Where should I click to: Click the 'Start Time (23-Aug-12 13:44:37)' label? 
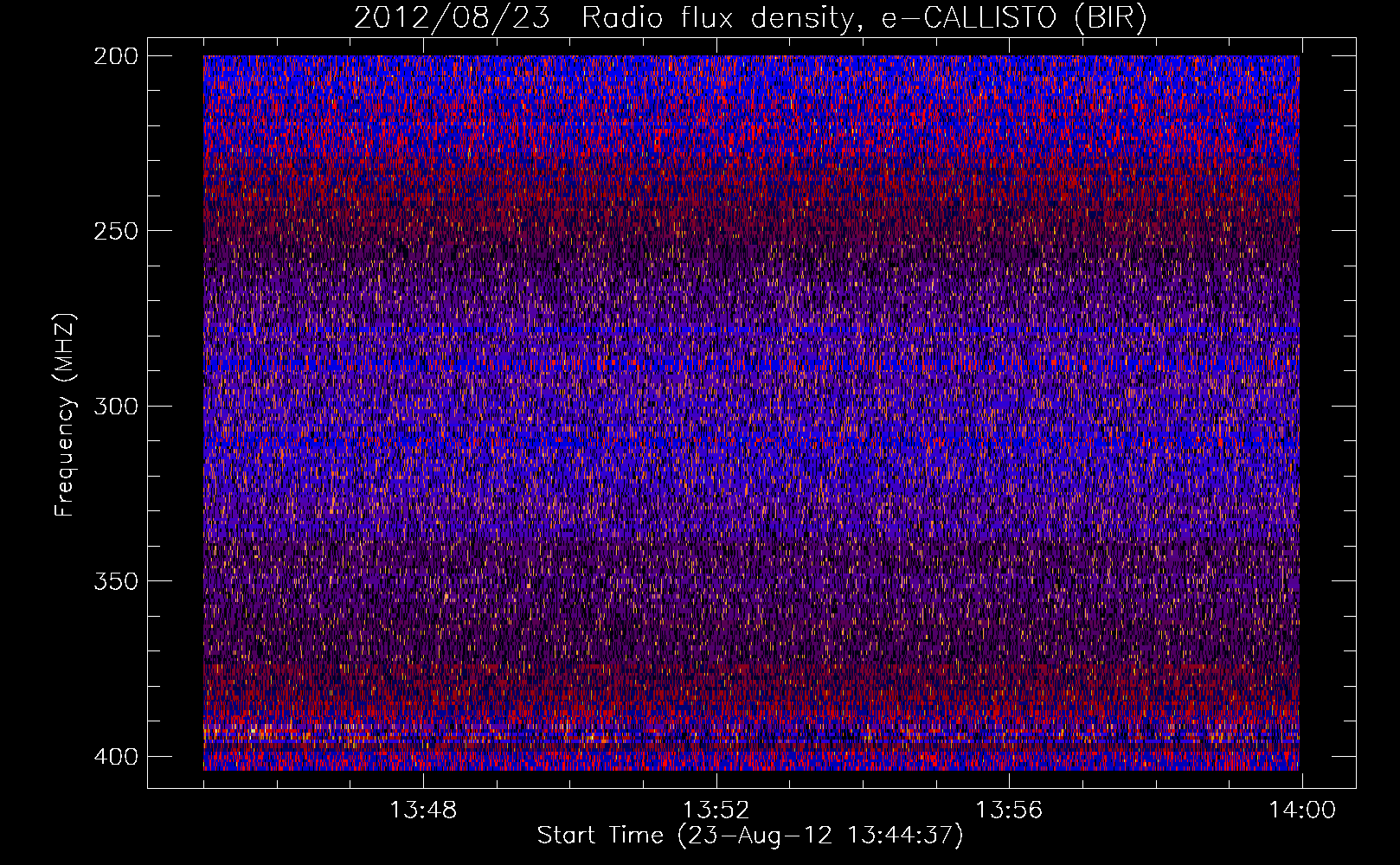(x=750, y=836)
